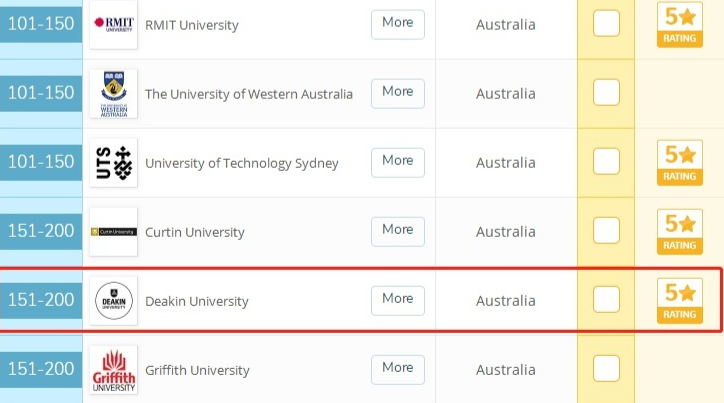Click the University of Western Australia crest
Image resolution: width=724 pixels, height=403 pixels.
[113, 94]
